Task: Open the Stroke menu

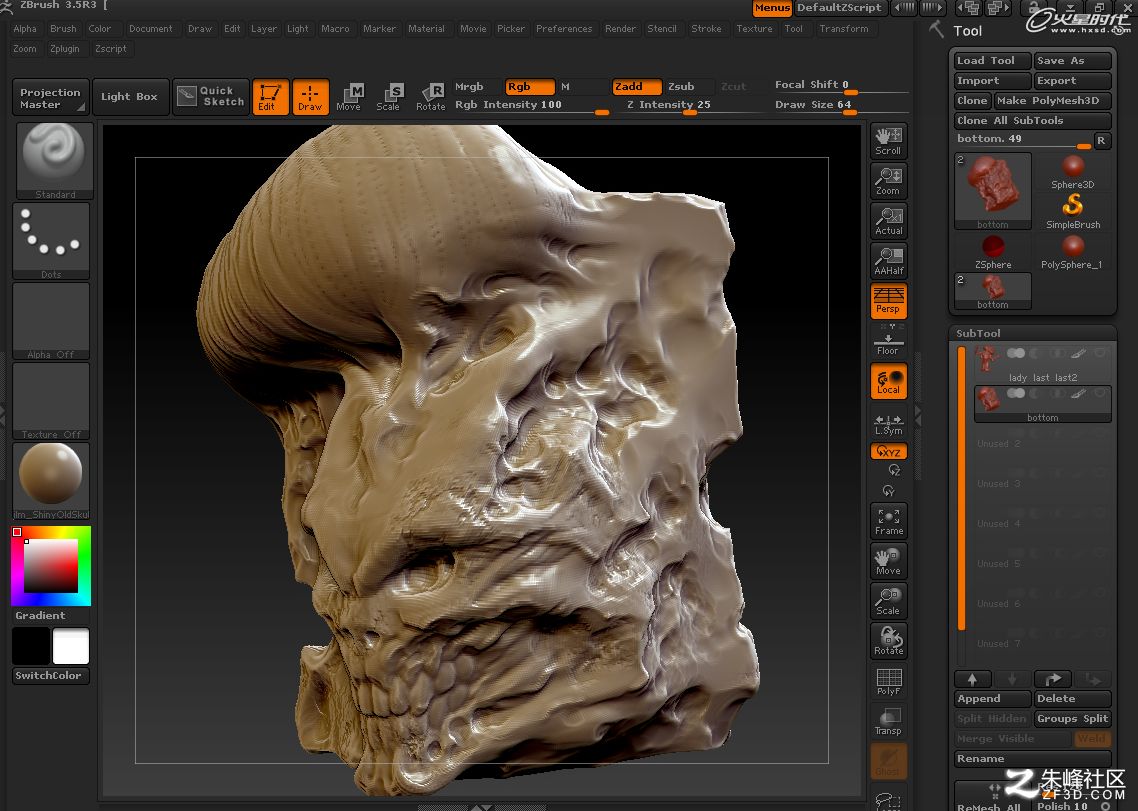Action: [x=706, y=29]
